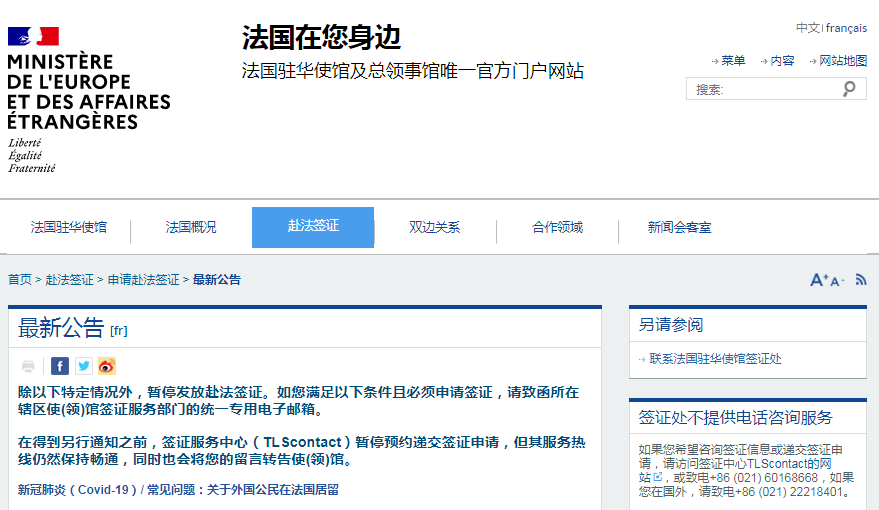Share the page on Twitter

point(84,366)
